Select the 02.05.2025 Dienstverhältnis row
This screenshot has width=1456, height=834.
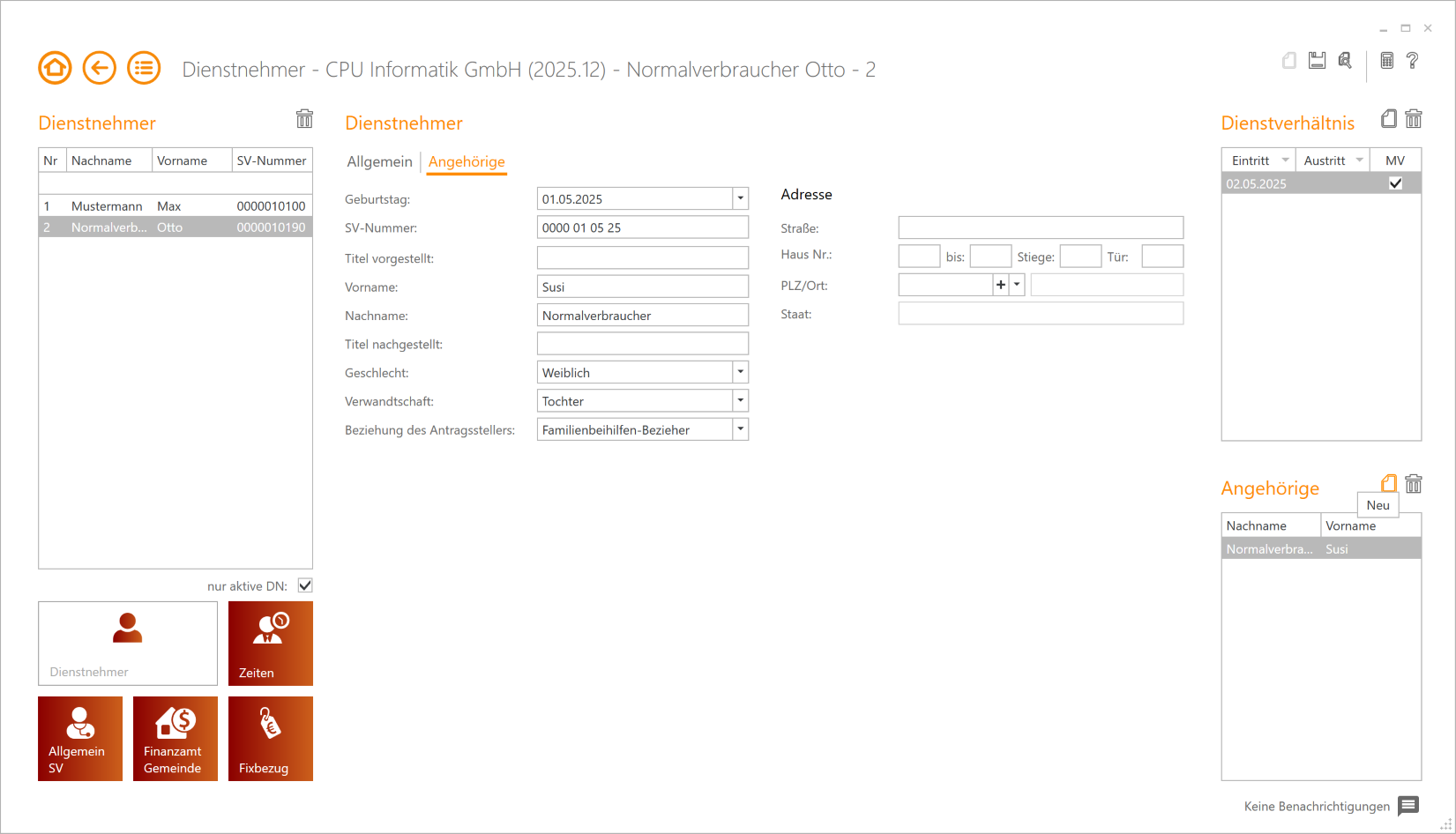pyautogui.click(x=1321, y=183)
